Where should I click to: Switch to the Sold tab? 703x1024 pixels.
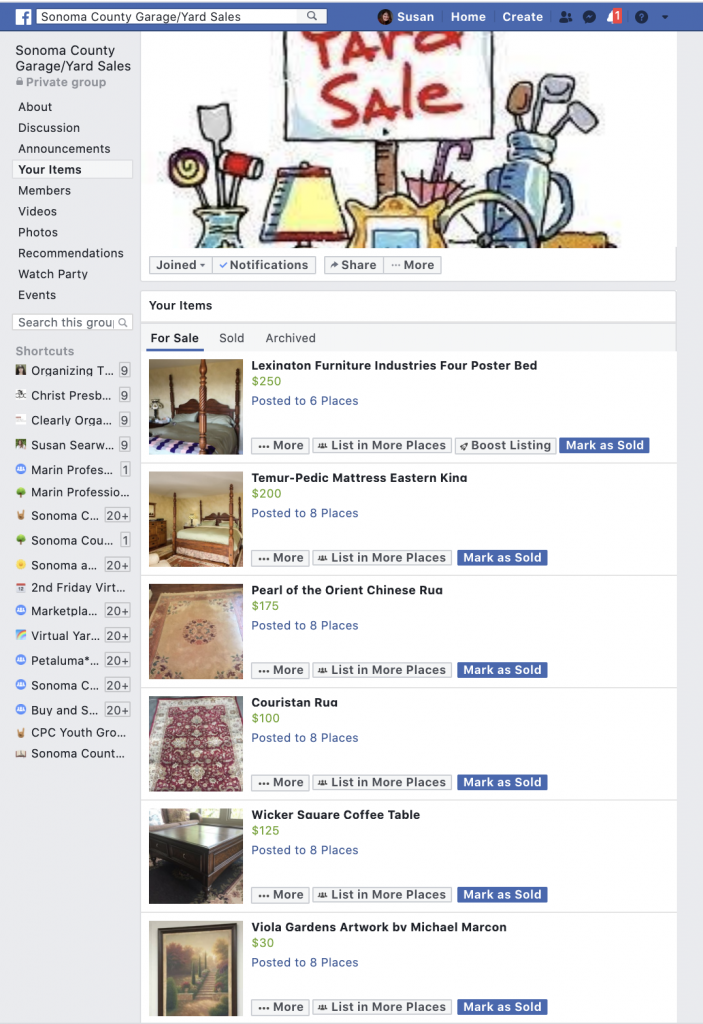tap(231, 338)
